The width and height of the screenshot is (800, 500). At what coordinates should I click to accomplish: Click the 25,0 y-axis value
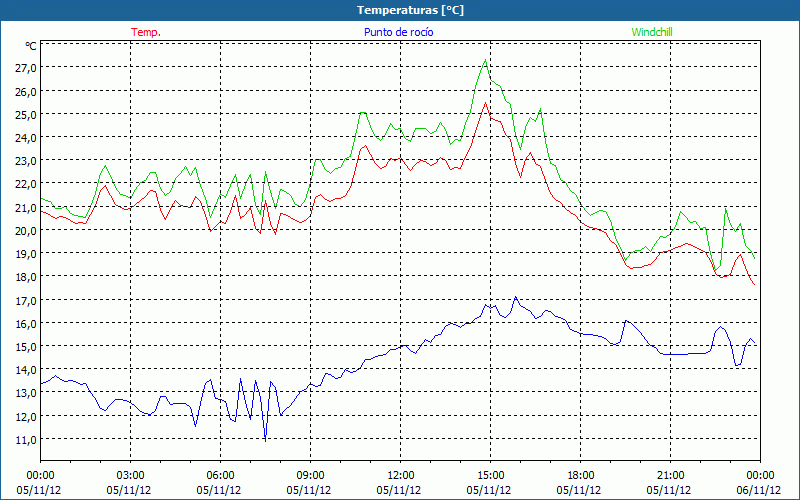(x=26, y=115)
